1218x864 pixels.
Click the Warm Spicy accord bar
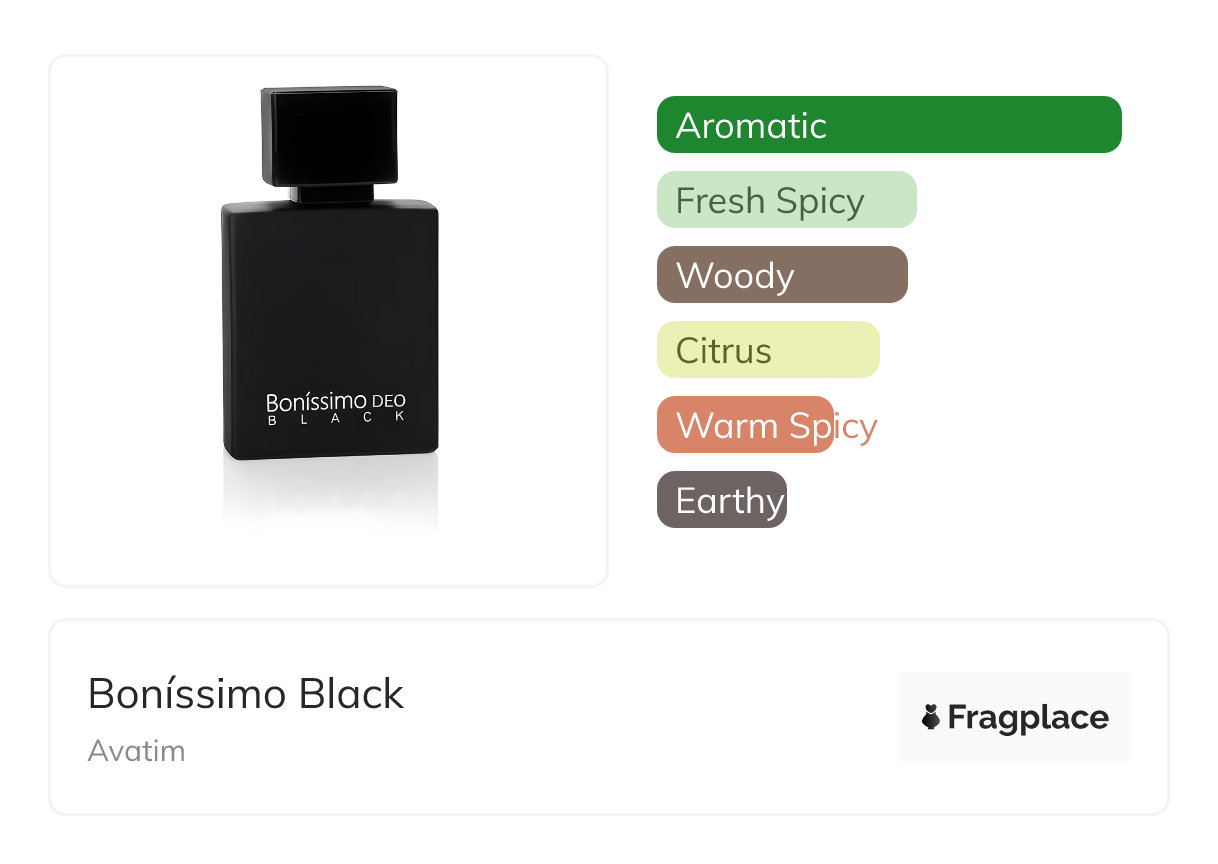pyautogui.click(x=745, y=425)
